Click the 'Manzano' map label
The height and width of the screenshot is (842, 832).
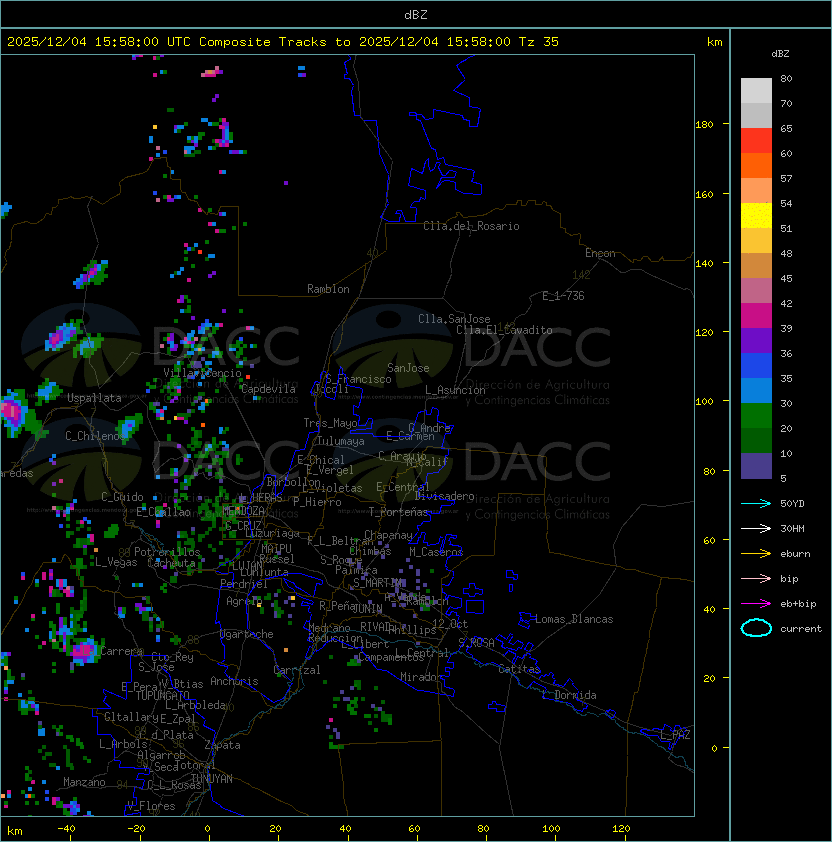(x=84, y=782)
